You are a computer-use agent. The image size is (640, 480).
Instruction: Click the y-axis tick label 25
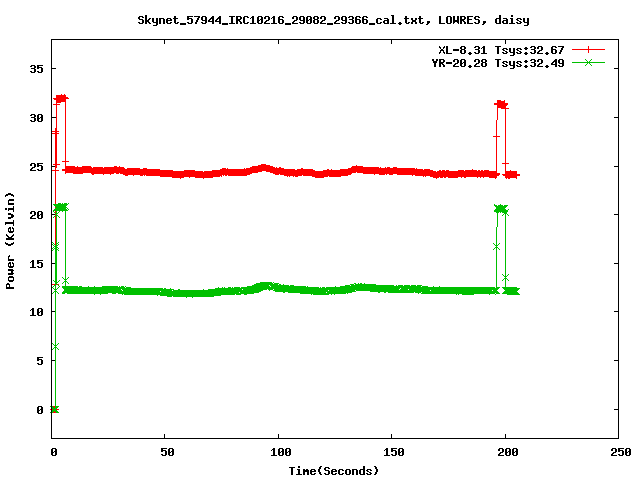pos(36,167)
